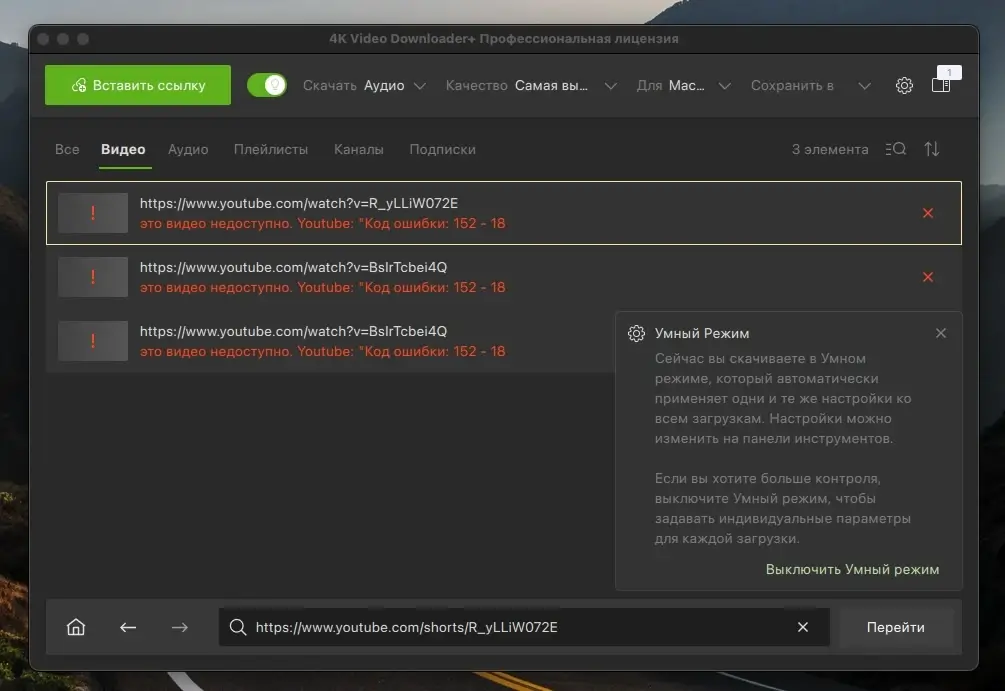Click the green Вставить ссылку button
Screen dimensions: 1005x691
pos(138,85)
